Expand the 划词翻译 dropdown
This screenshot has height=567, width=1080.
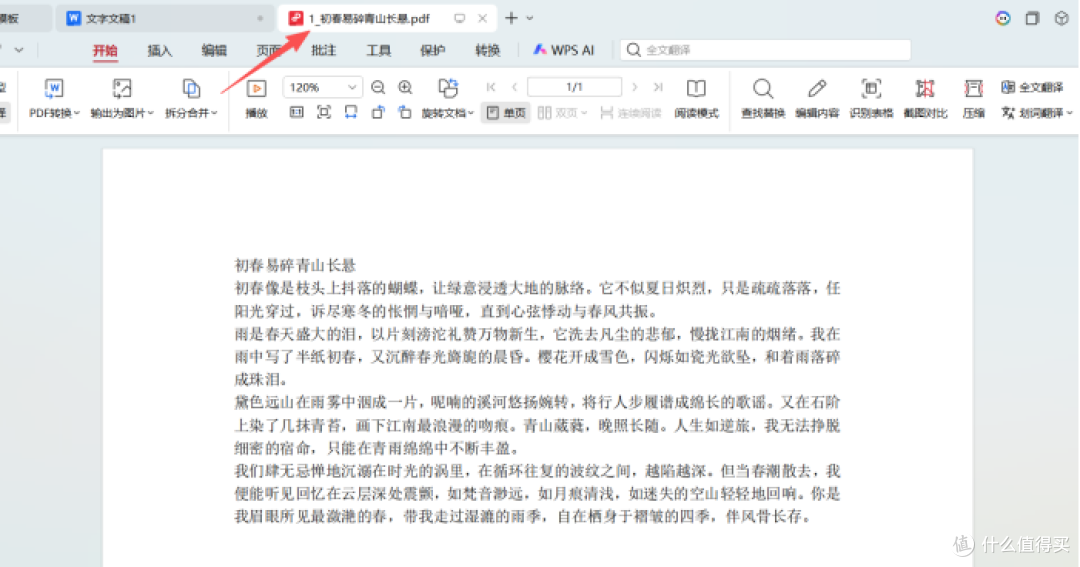1069,113
